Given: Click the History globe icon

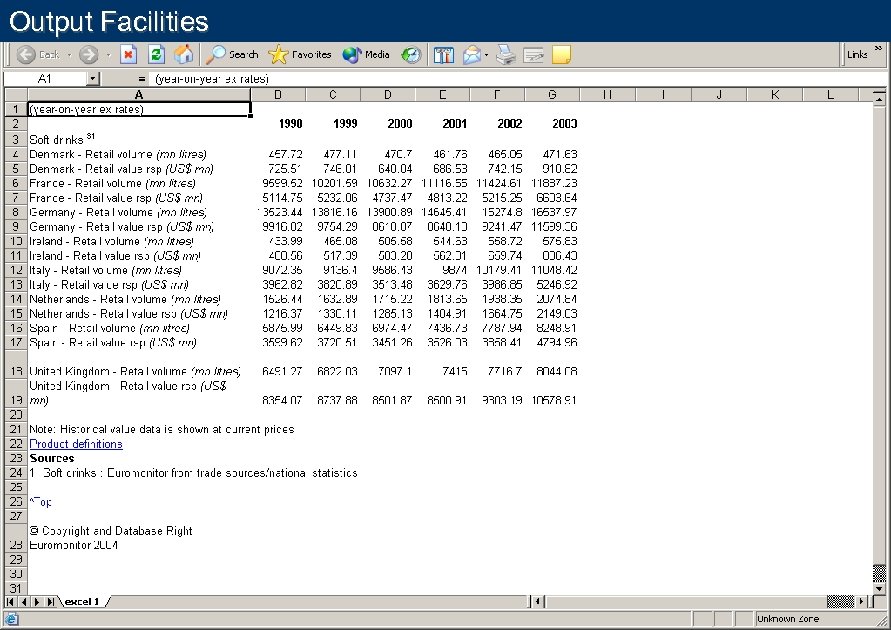Looking at the screenshot, I should [411, 54].
